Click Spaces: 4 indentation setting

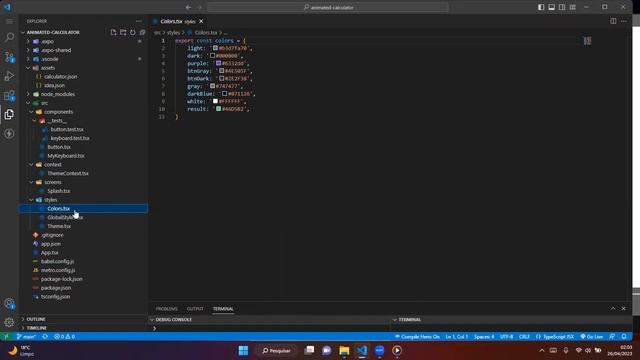[x=484, y=337]
